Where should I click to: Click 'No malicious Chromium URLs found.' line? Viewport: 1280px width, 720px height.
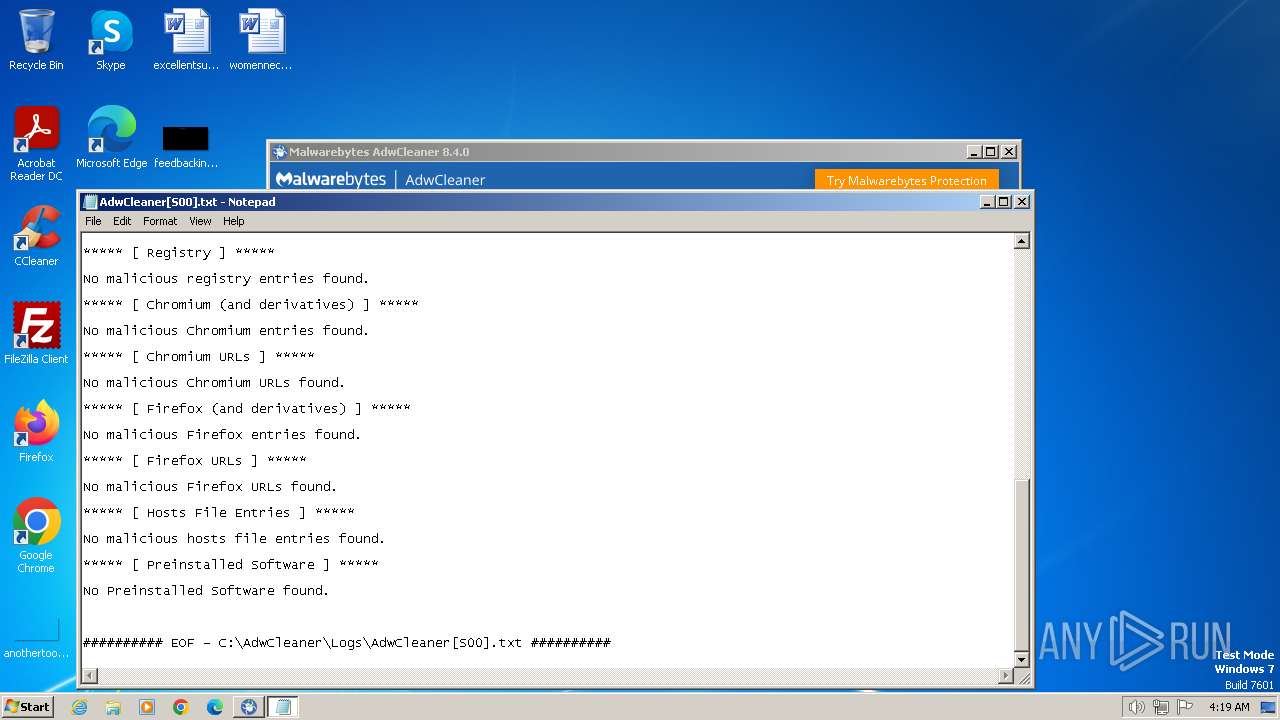click(x=214, y=383)
